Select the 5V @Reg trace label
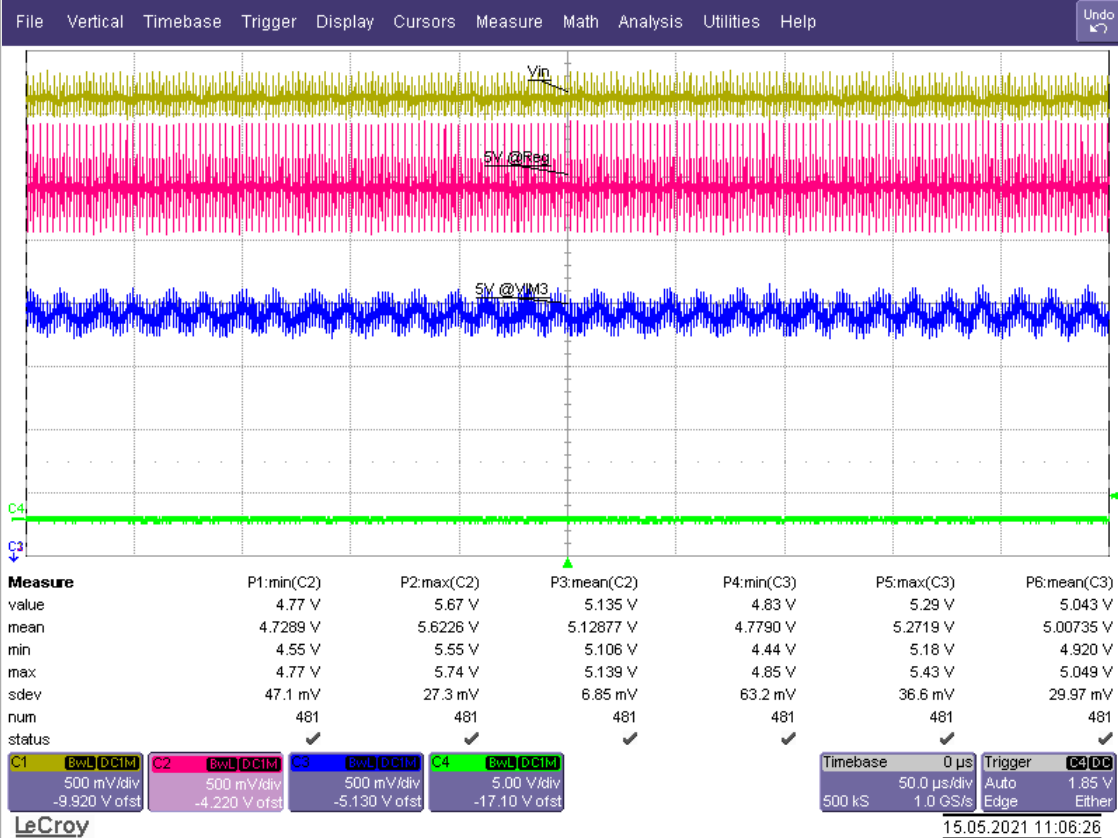This screenshot has width=1118, height=838. click(516, 157)
